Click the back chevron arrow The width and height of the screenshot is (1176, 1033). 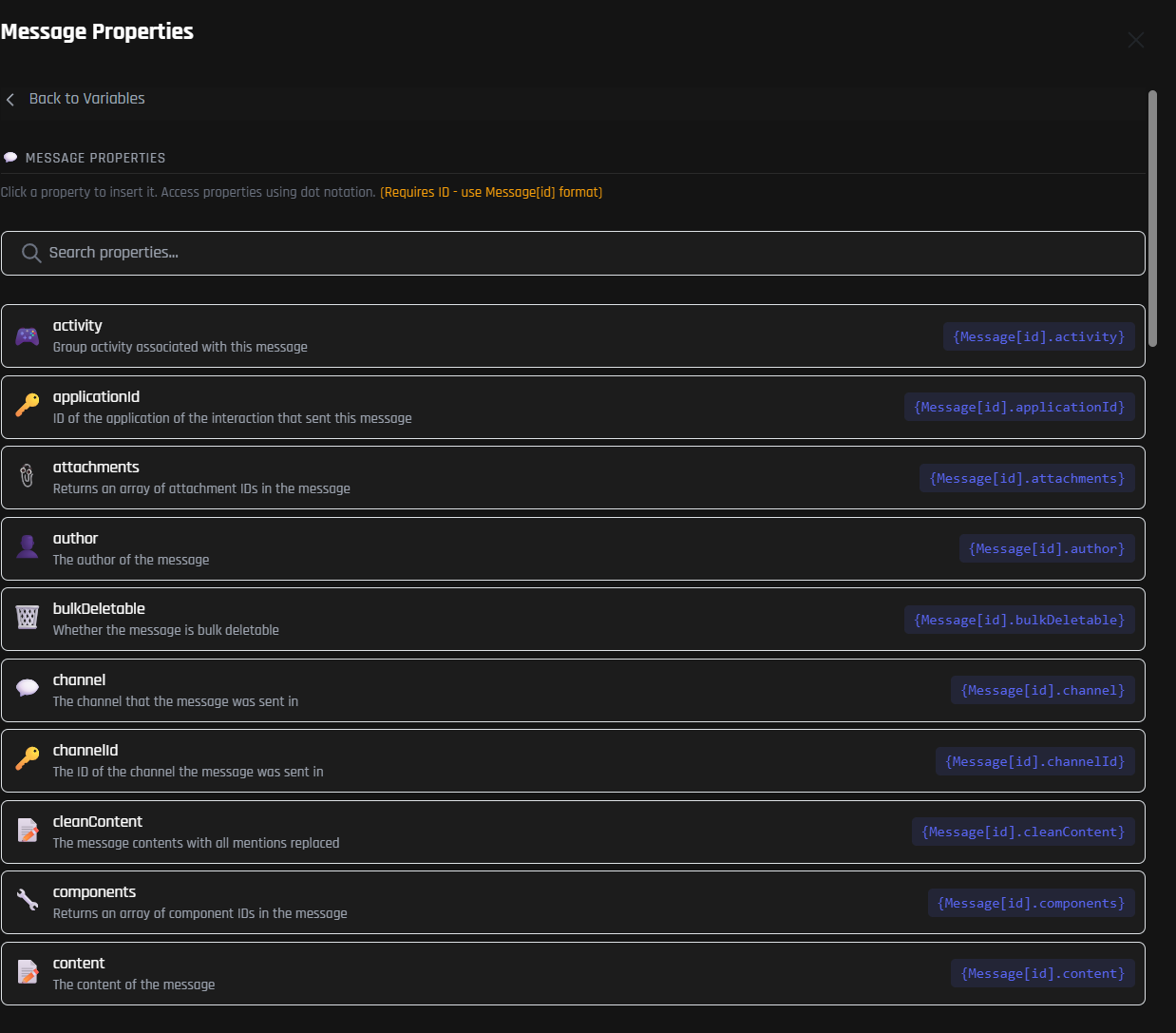[10, 100]
